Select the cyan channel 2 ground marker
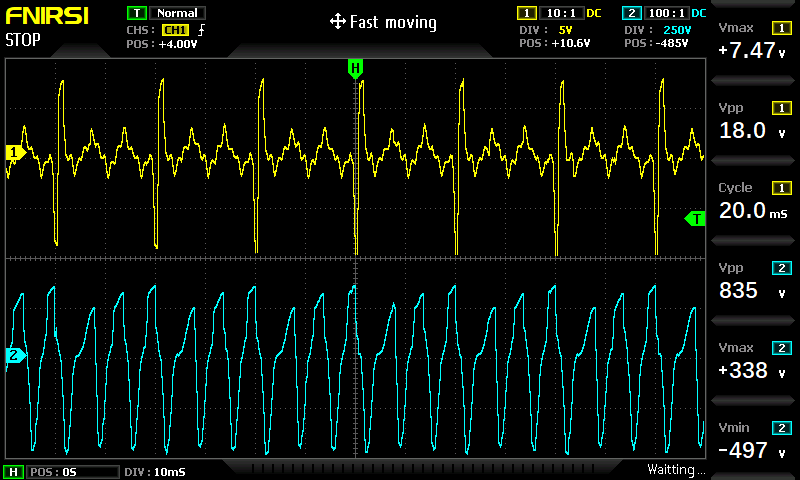The height and width of the screenshot is (480, 800). [14, 355]
